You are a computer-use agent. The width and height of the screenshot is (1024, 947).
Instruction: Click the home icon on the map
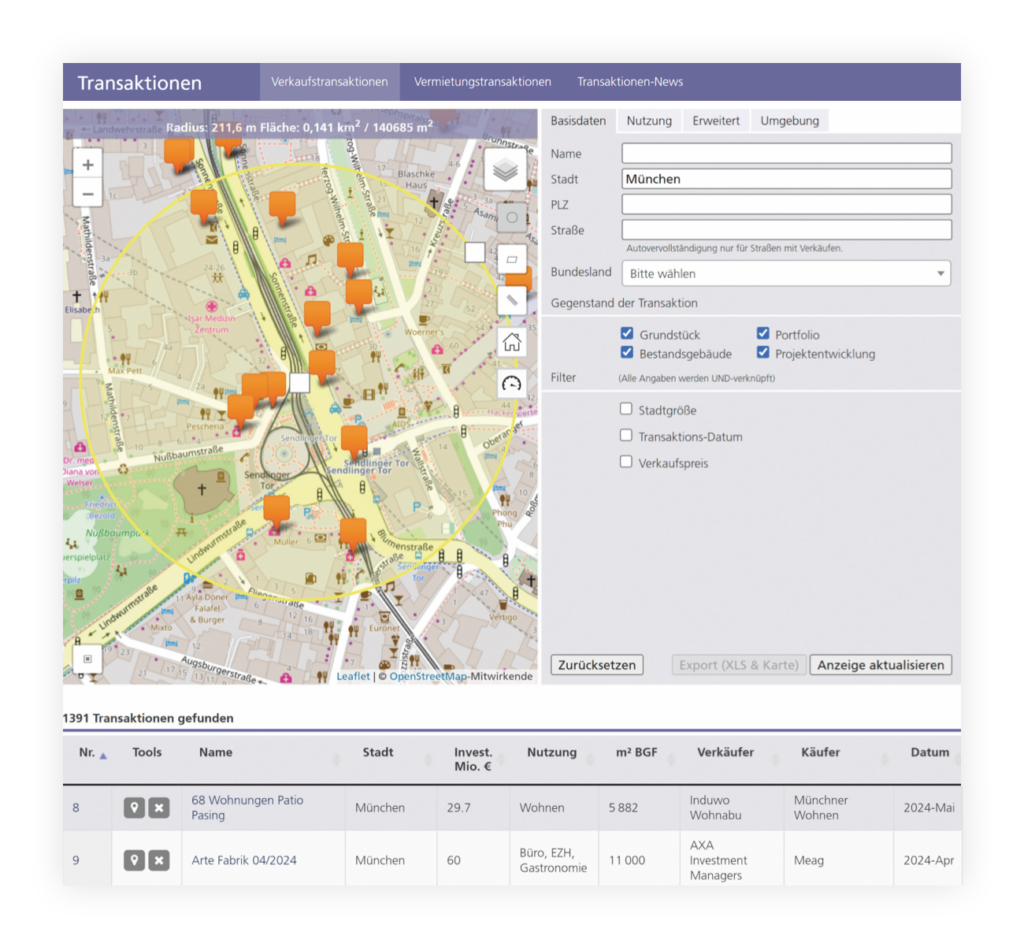(x=512, y=342)
